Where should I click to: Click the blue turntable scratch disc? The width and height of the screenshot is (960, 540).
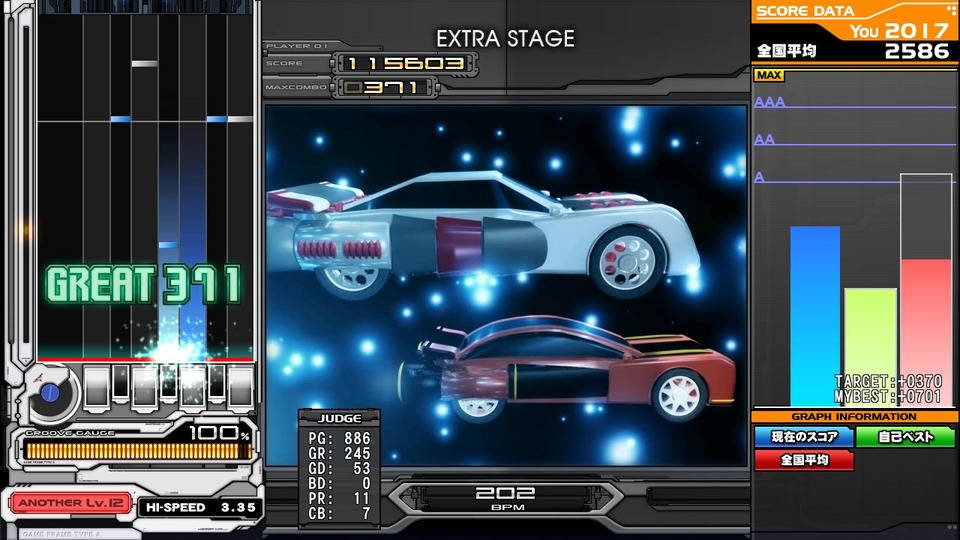coord(50,393)
